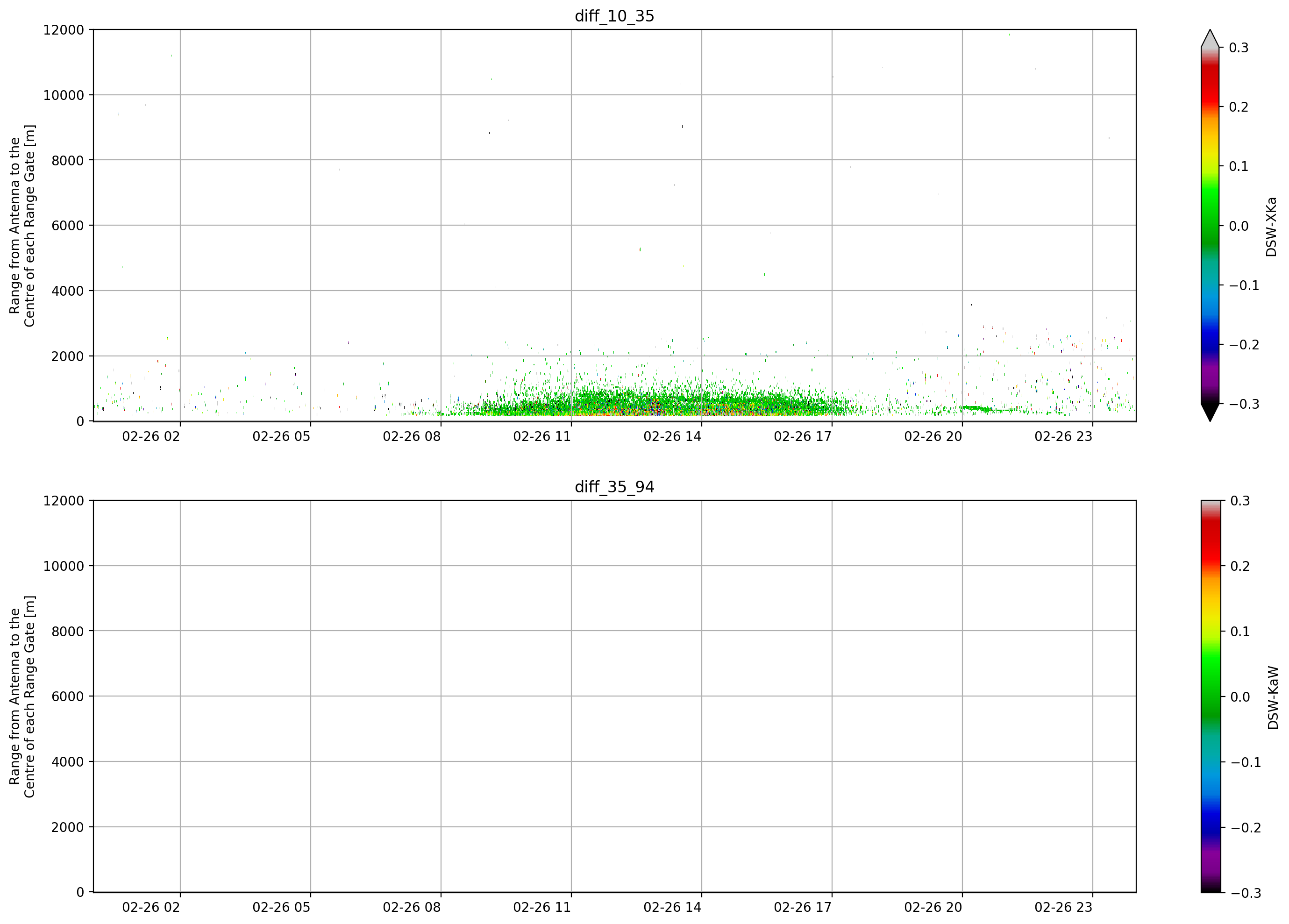Click the 02-26 02 x-tick under diff_35_94 plot
The height and width of the screenshot is (924, 1289).
tap(151, 908)
